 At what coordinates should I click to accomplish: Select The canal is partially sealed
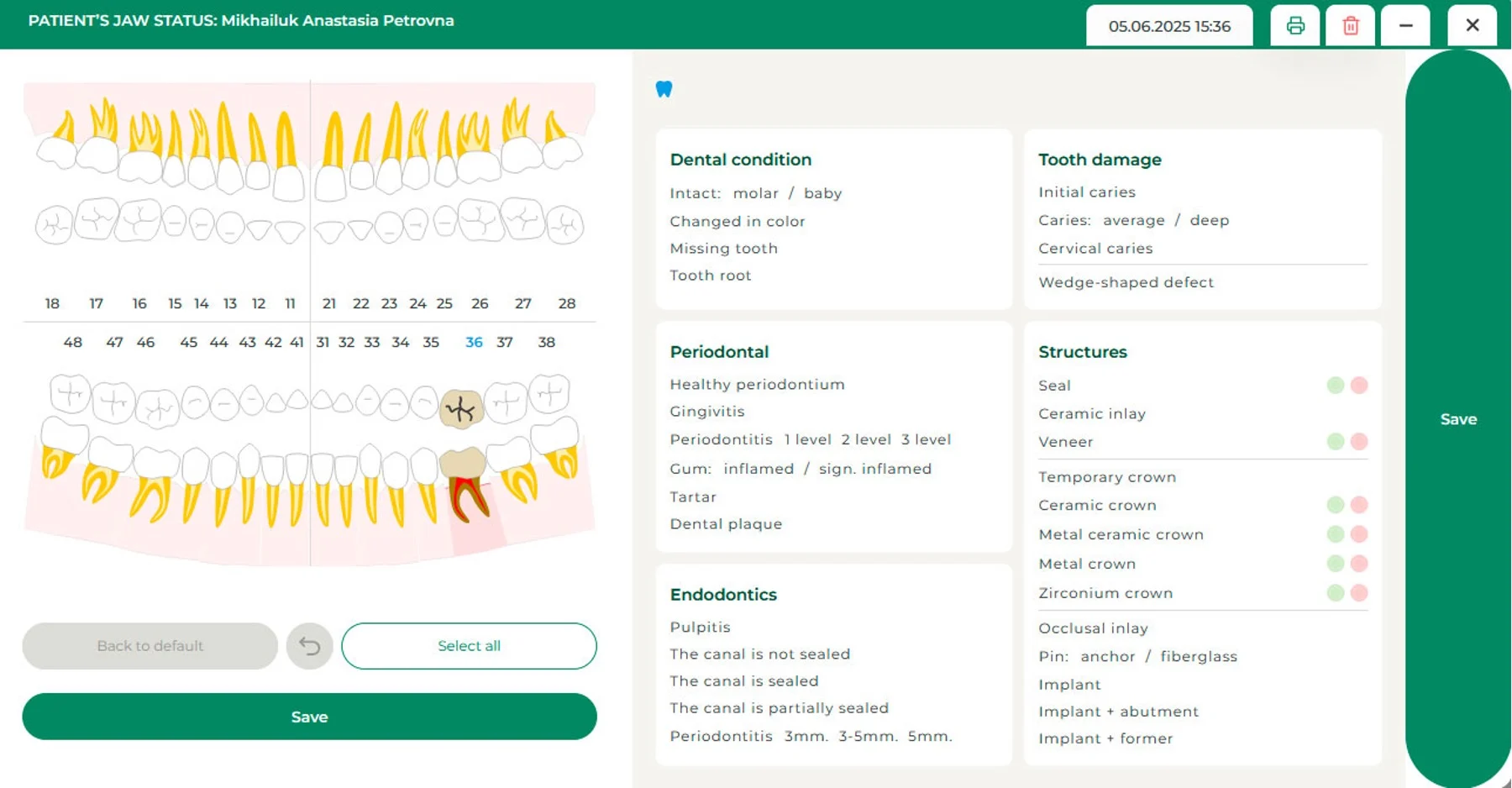(x=779, y=708)
